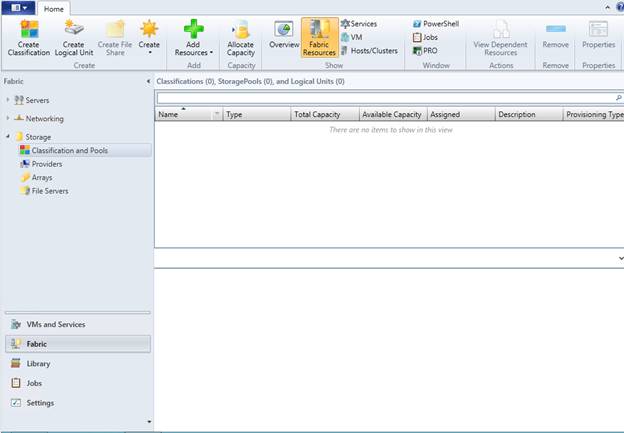The image size is (624, 433).
Task: Sort by Total Capacity column
Action: point(325,114)
